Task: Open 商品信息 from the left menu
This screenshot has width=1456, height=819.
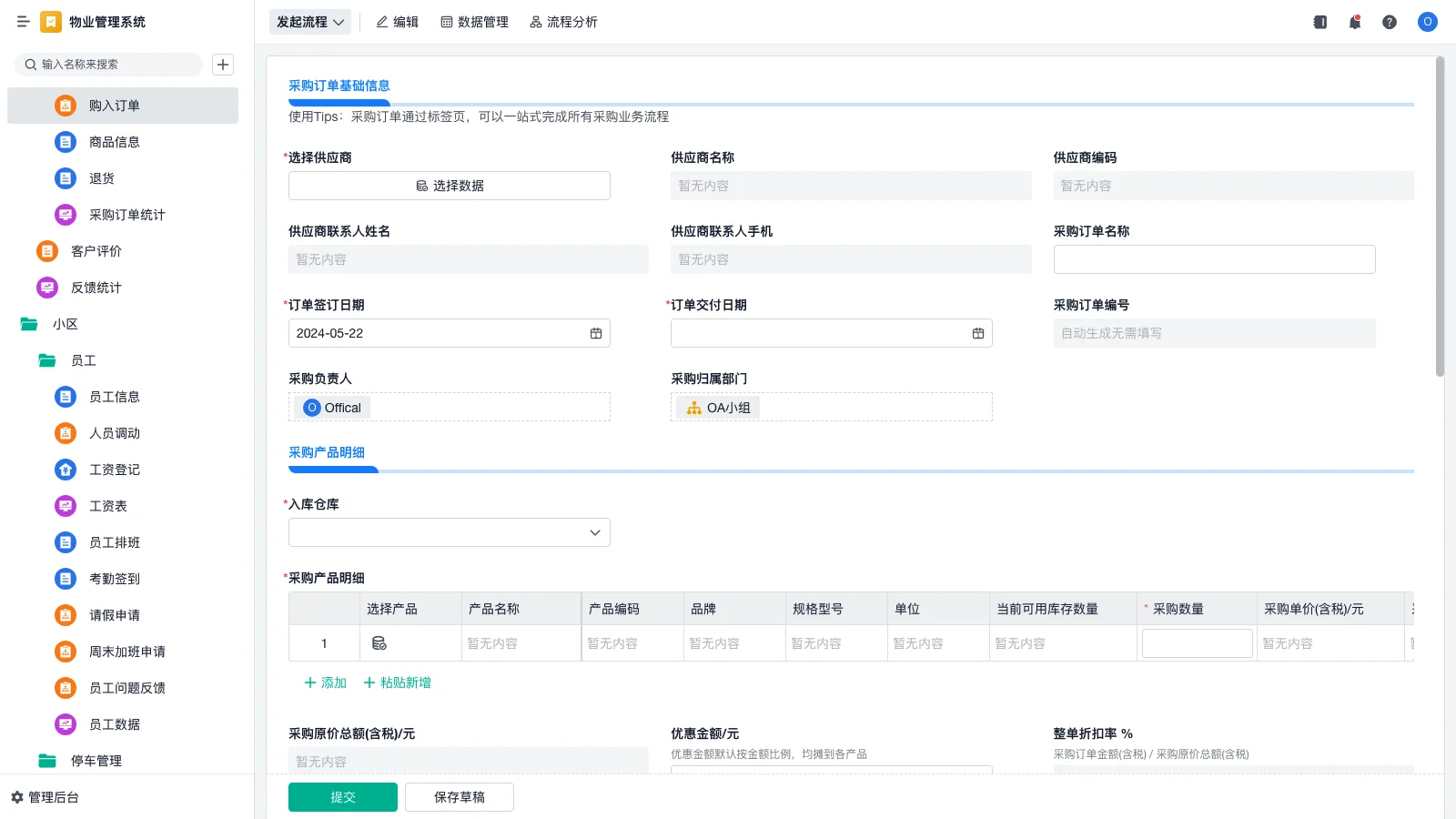Action: click(x=114, y=142)
